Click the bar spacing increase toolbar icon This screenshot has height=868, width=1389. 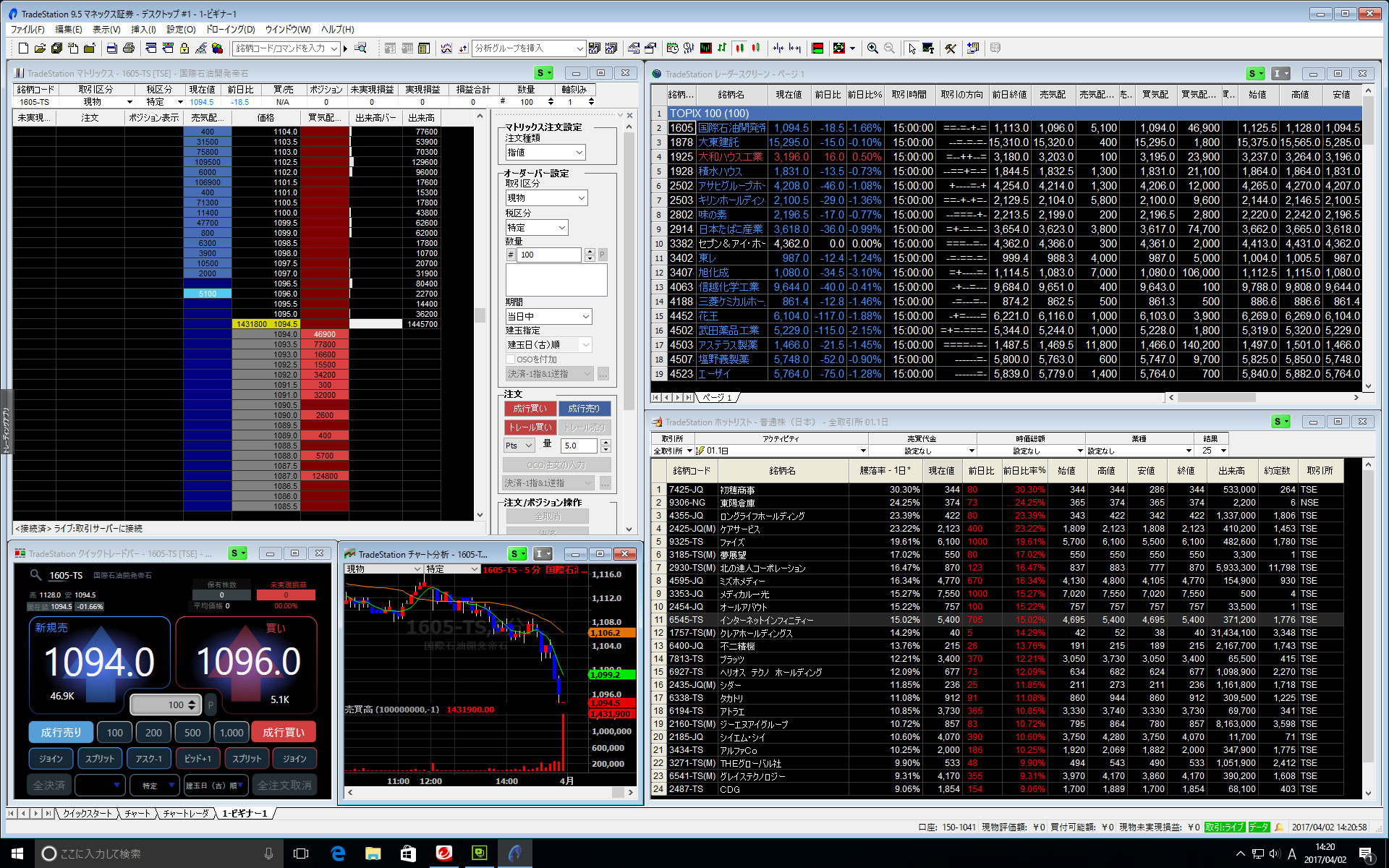[x=795, y=48]
